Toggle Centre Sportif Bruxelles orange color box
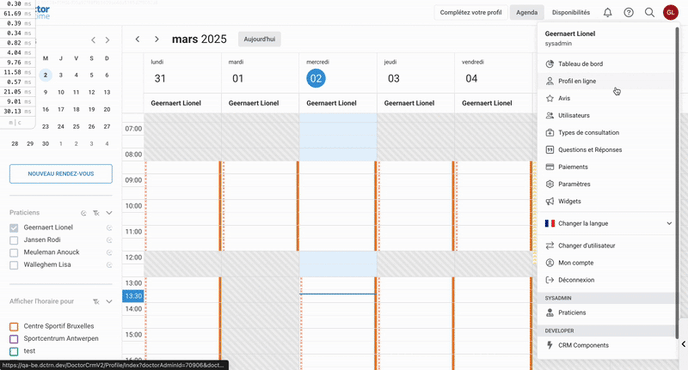688x370 pixels. pos(14,327)
